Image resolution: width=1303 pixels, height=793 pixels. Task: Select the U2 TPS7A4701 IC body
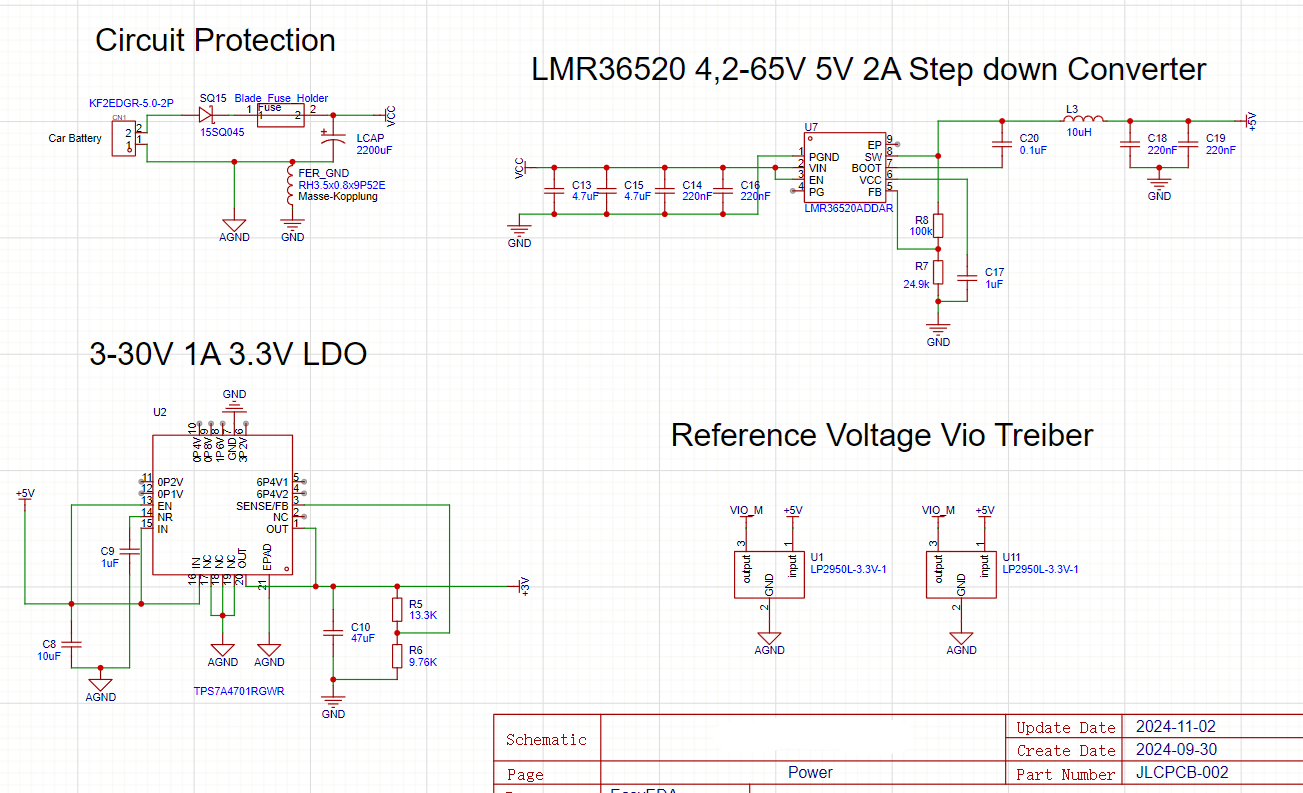pyautogui.click(x=222, y=505)
